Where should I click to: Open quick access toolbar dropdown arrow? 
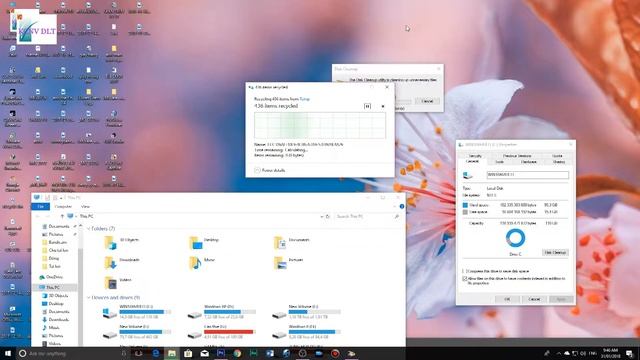62,198
